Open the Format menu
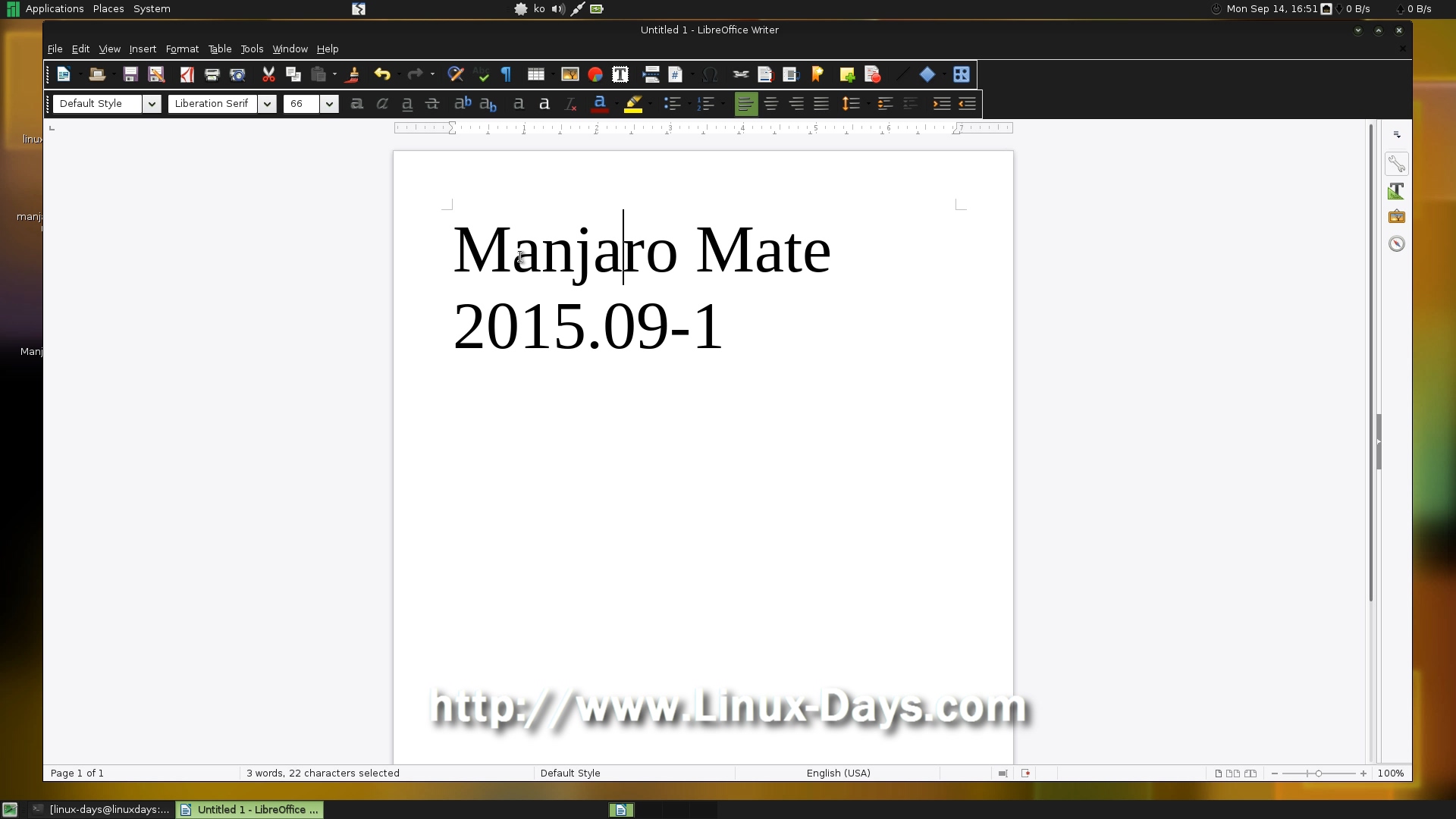 [182, 49]
